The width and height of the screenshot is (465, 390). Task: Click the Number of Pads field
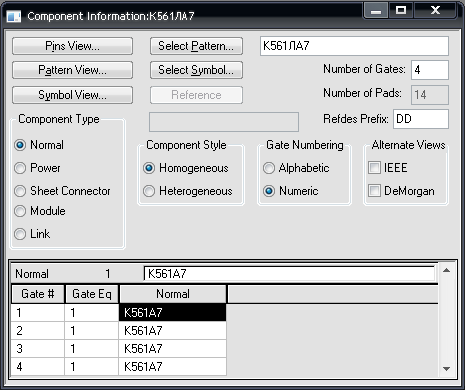(430, 95)
